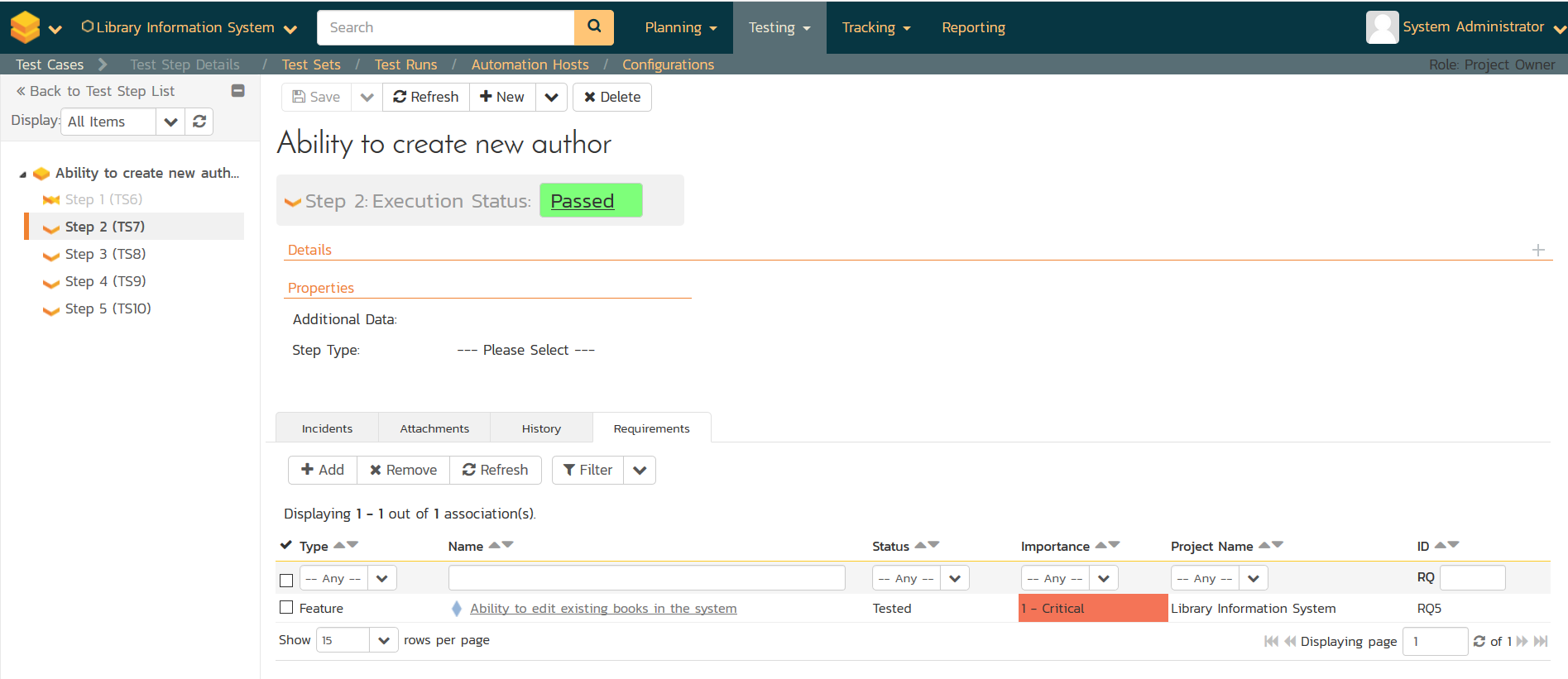Open the Status filter dropdown
This screenshot has height=679, width=1568.
click(955, 578)
